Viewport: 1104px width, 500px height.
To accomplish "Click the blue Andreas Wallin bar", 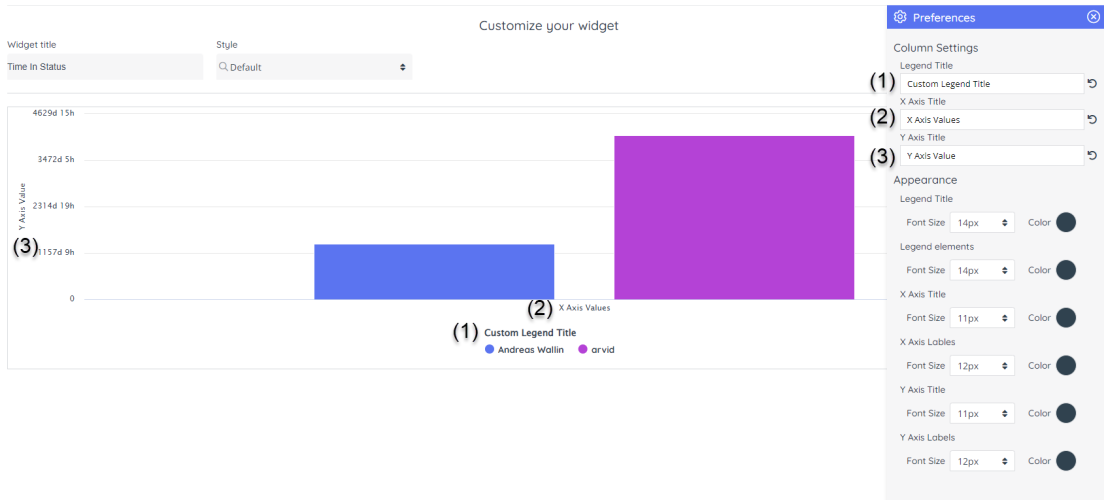I will coord(434,271).
